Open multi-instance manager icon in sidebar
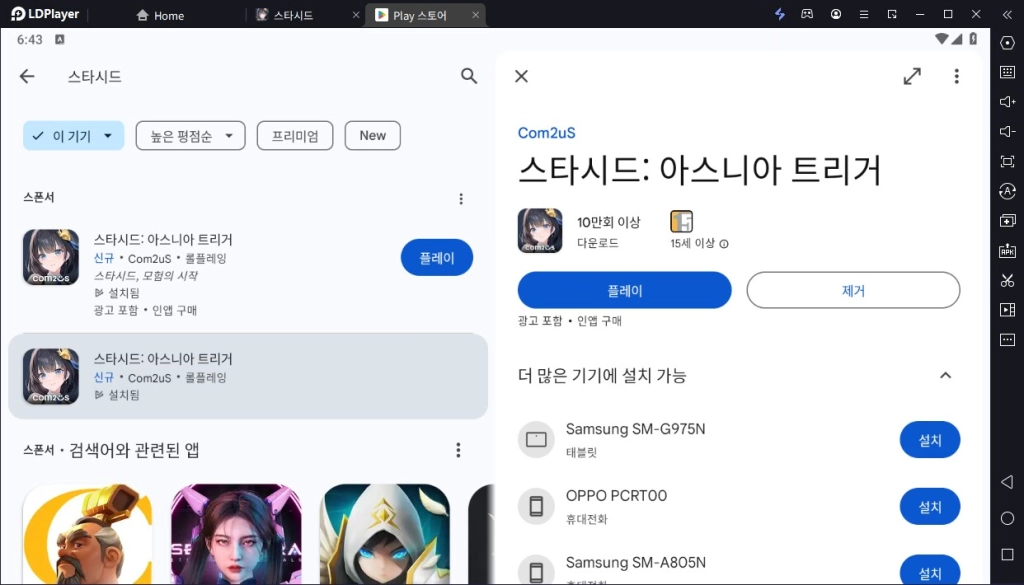This screenshot has height=585, width=1024. (1007, 221)
